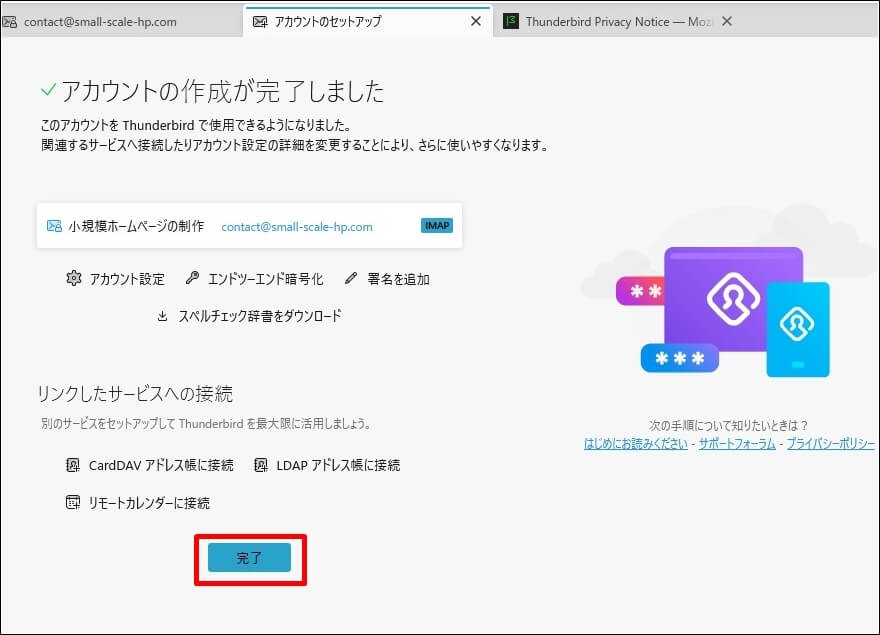880x635 pixels.
Task: Click the IMAP badge on the account card
Action: point(437,225)
